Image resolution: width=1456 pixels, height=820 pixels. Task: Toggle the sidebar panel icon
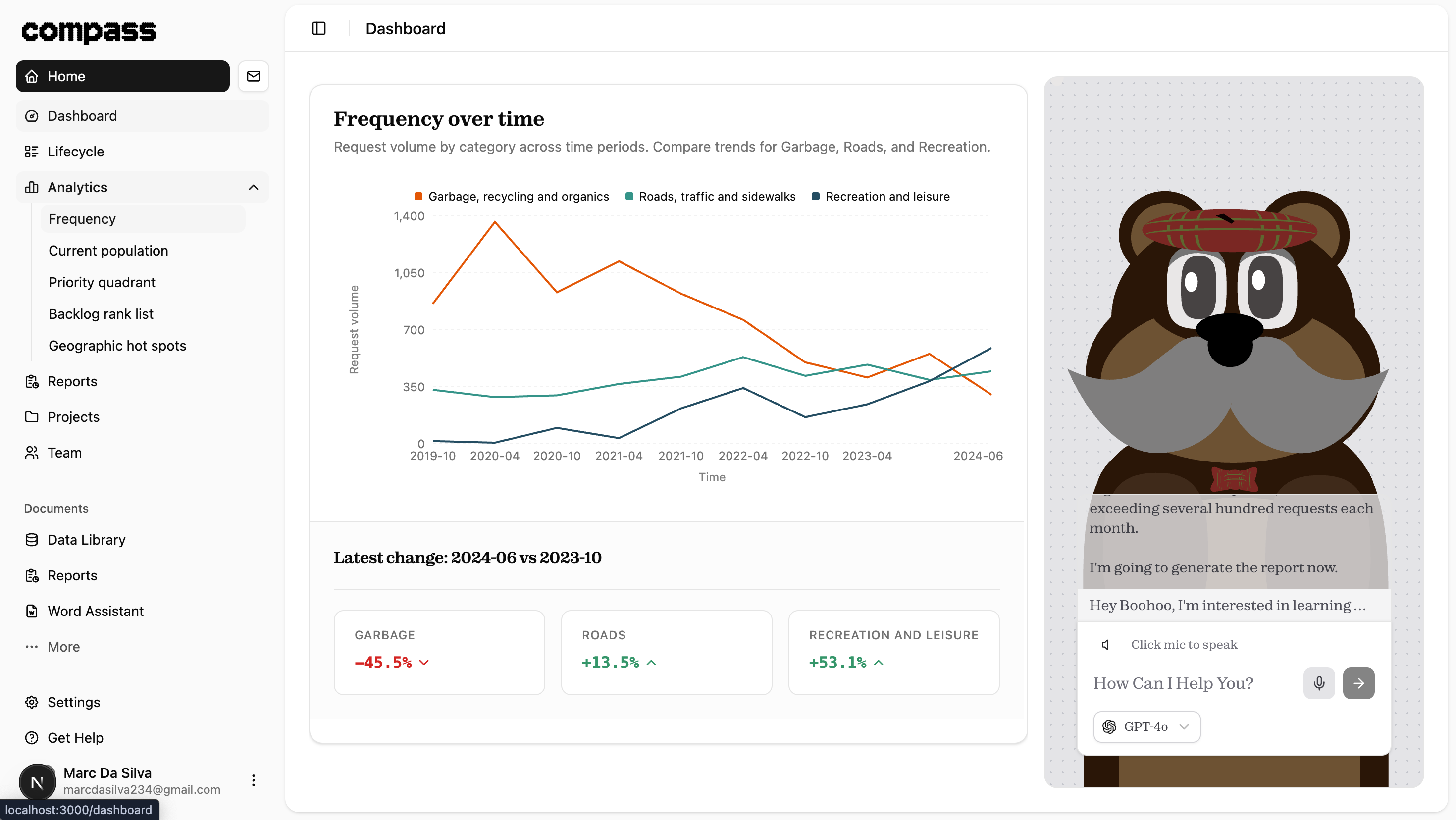(x=319, y=28)
